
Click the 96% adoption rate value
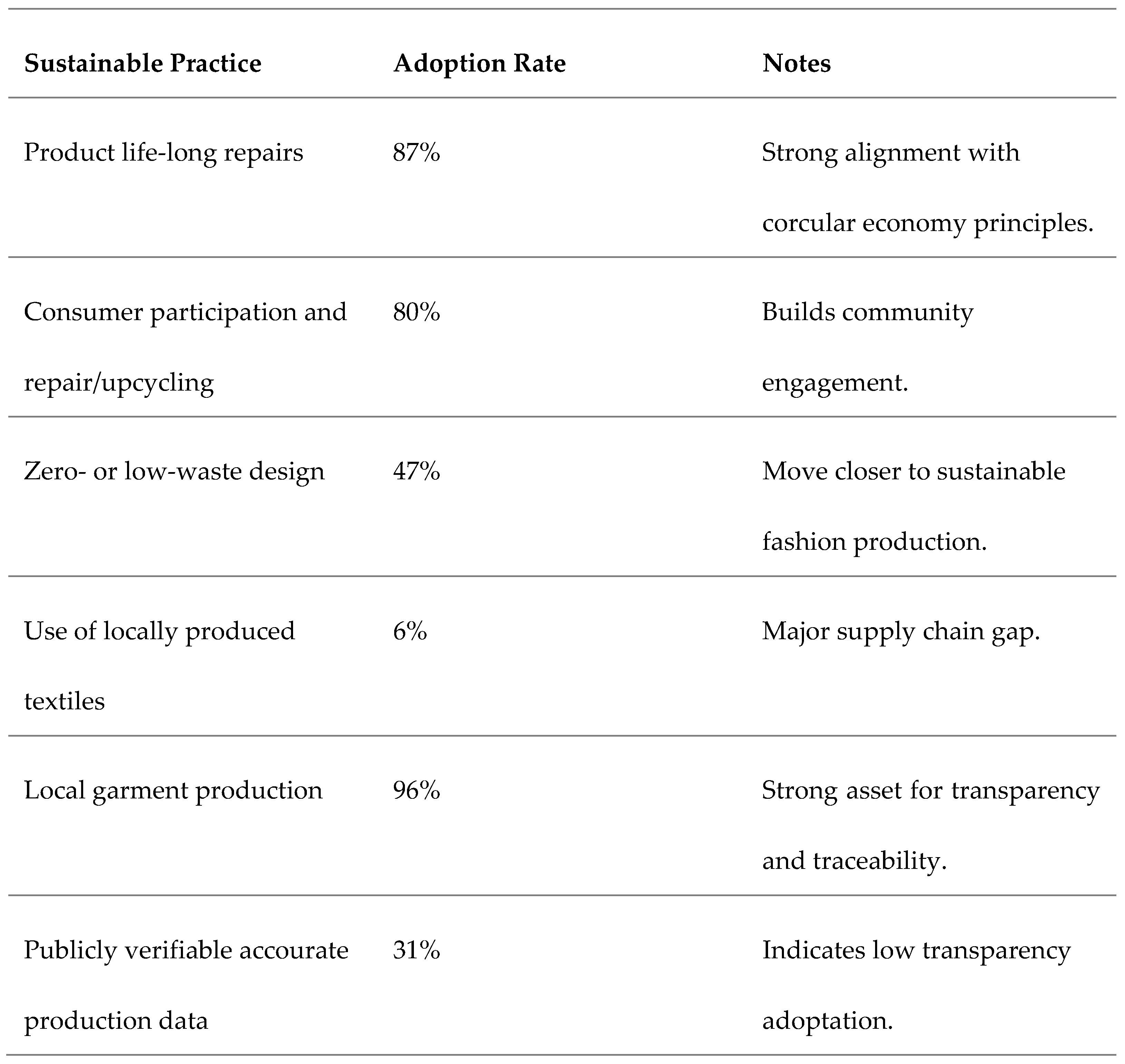(x=416, y=790)
